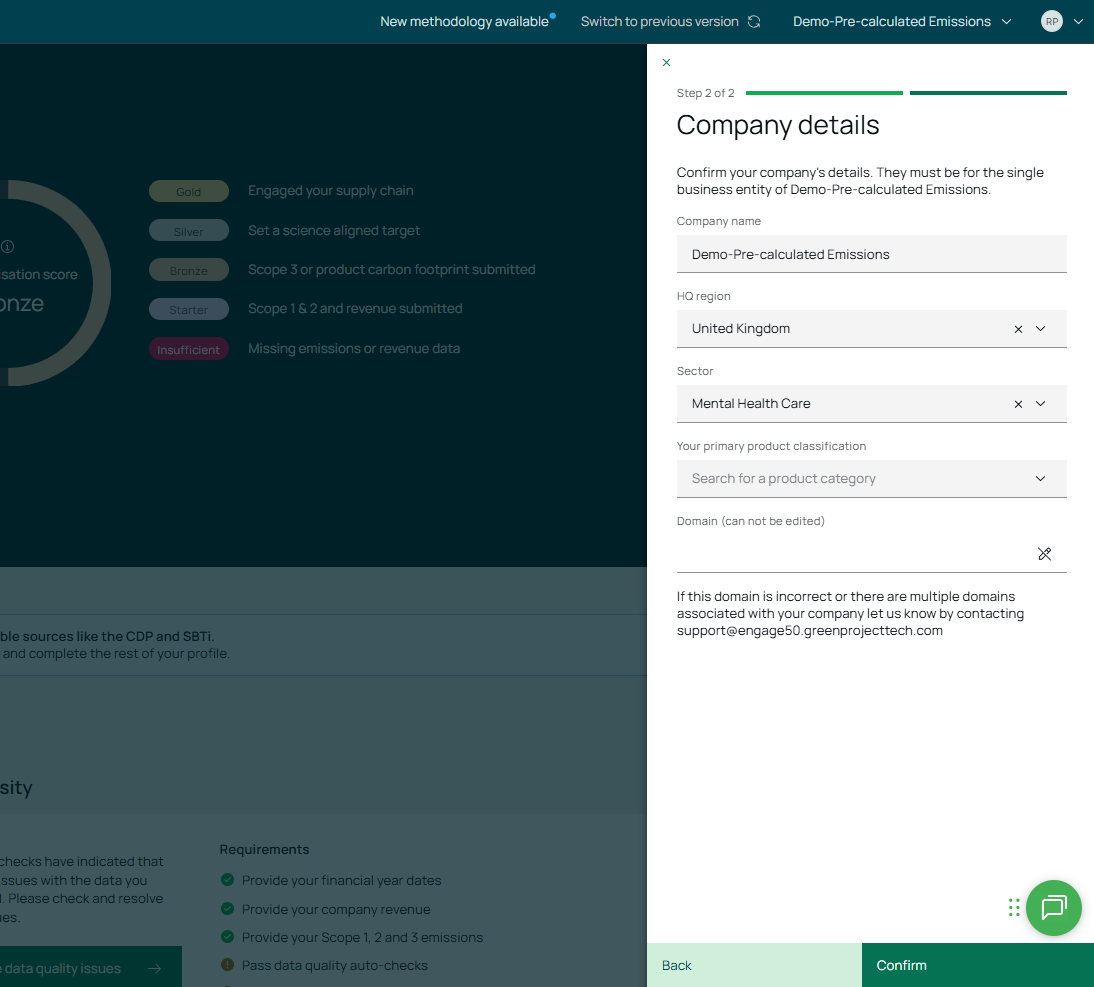The height and width of the screenshot is (987, 1094).
Task: Click the Gold tier badge
Action: point(189,191)
